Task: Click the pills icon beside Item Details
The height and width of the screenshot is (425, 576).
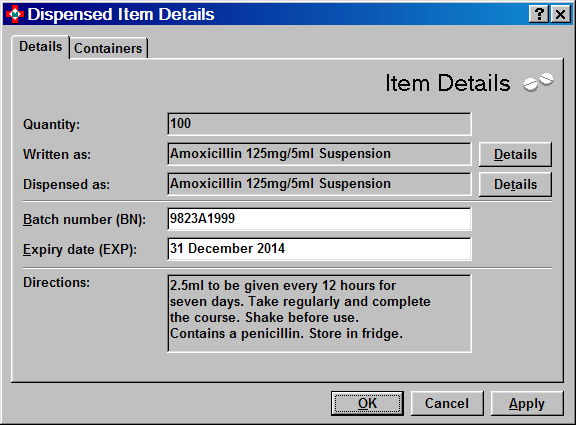Action: (x=538, y=82)
